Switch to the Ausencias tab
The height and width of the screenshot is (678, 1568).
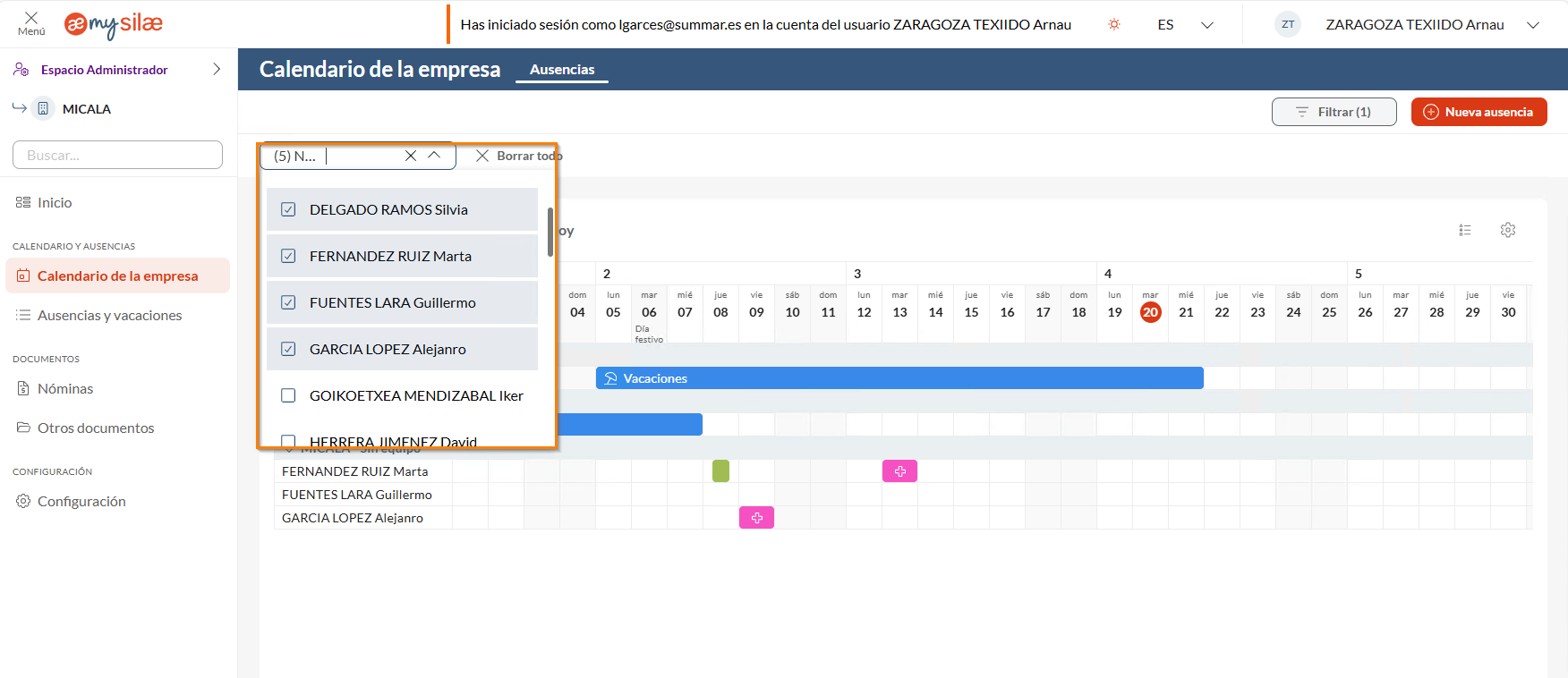(x=562, y=70)
